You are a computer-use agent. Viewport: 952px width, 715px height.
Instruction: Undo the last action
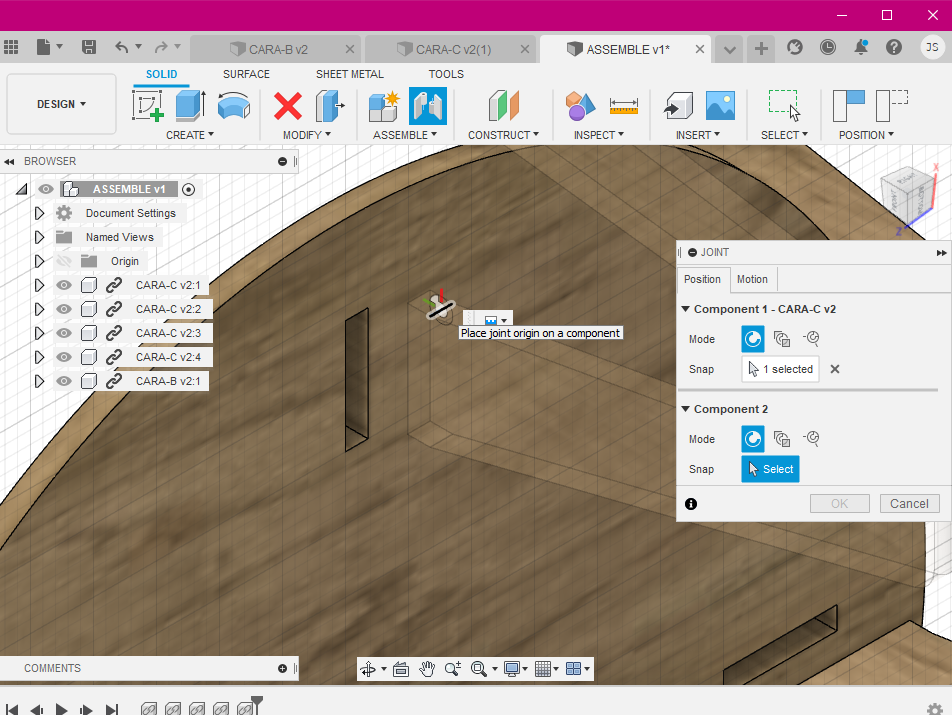[121, 47]
